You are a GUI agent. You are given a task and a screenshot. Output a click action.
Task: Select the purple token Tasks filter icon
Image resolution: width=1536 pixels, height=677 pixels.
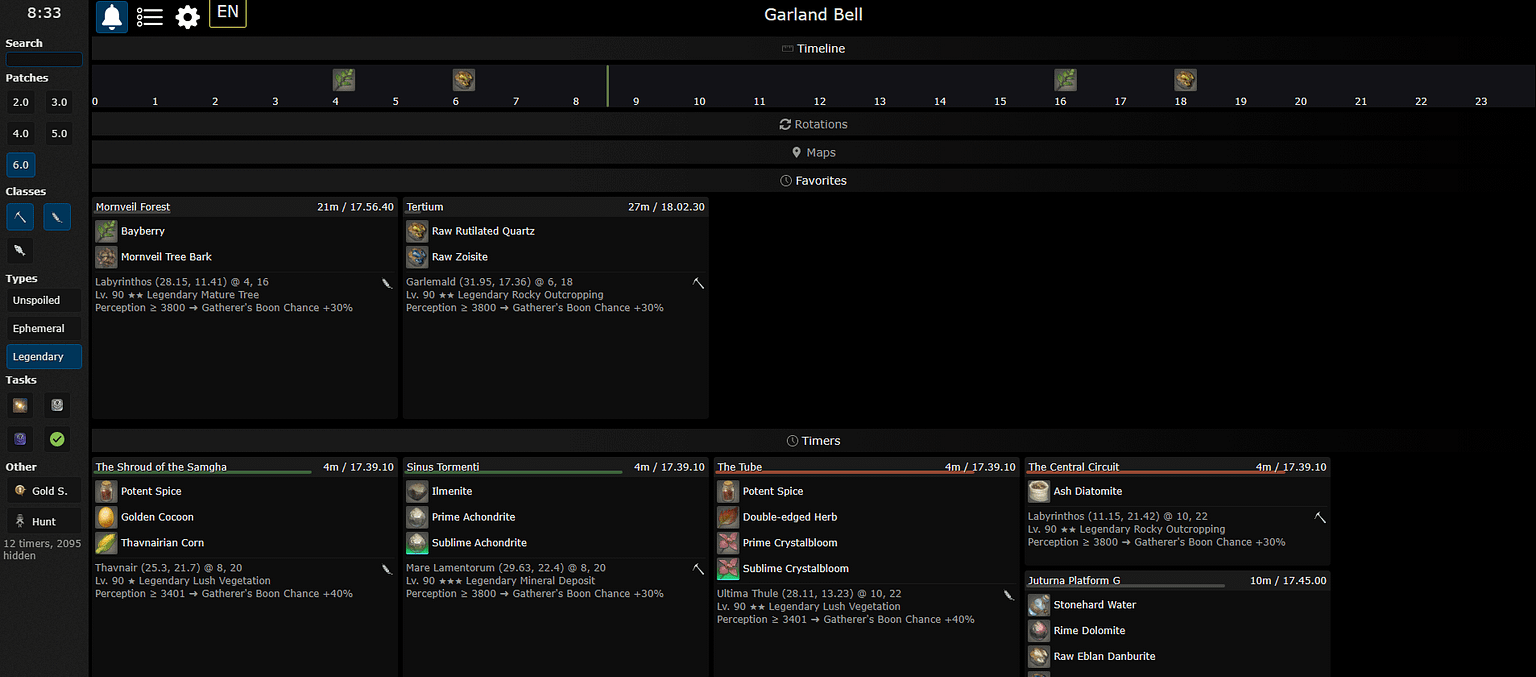coord(20,438)
